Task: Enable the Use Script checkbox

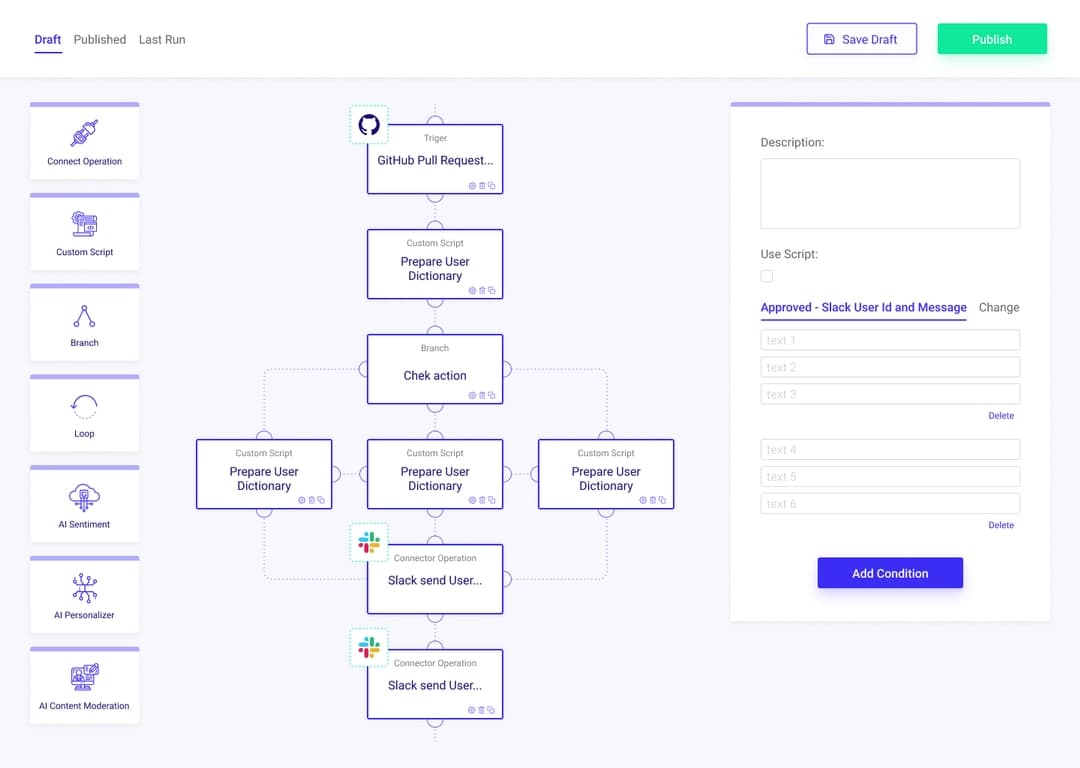Action: [x=767, y=276]
